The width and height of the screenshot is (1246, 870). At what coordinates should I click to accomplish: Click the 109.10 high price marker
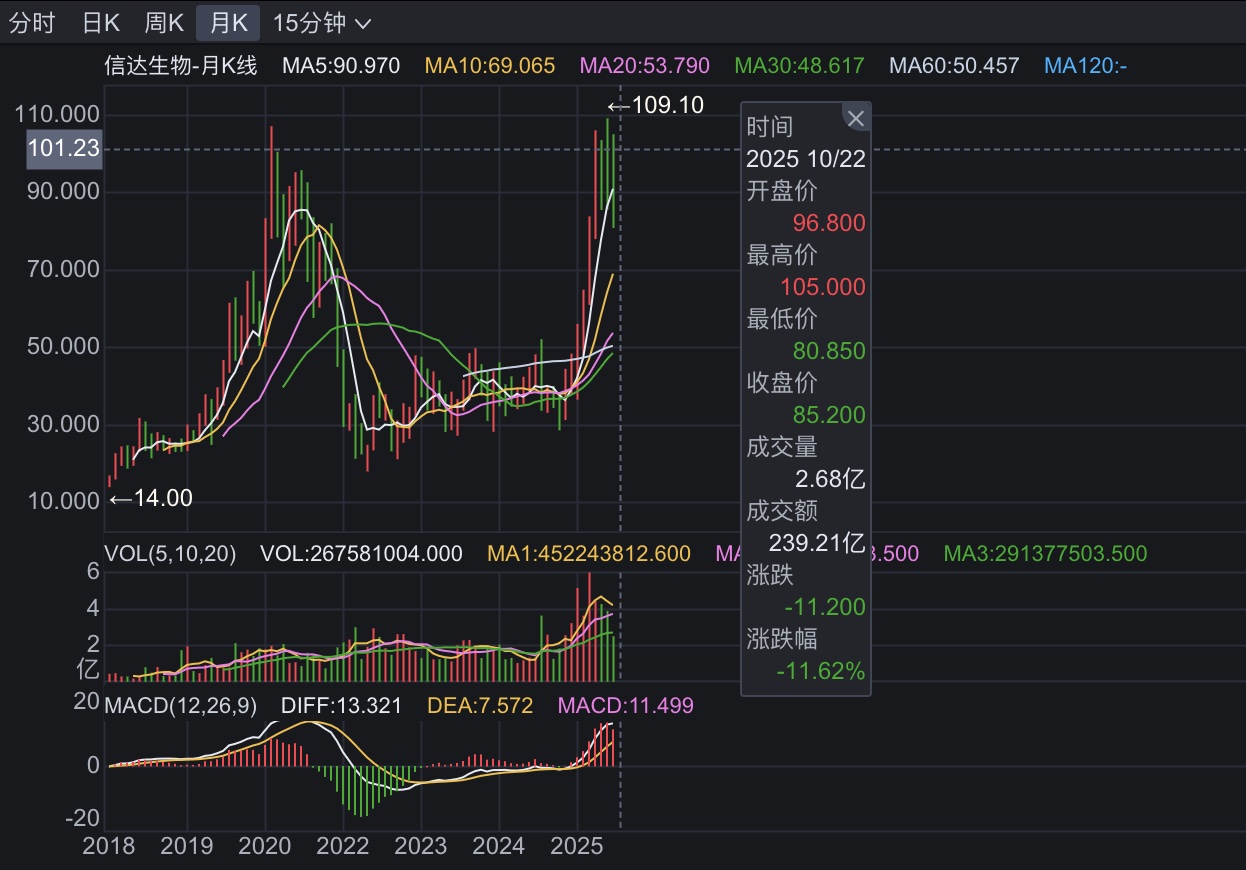tap(657, 105)
